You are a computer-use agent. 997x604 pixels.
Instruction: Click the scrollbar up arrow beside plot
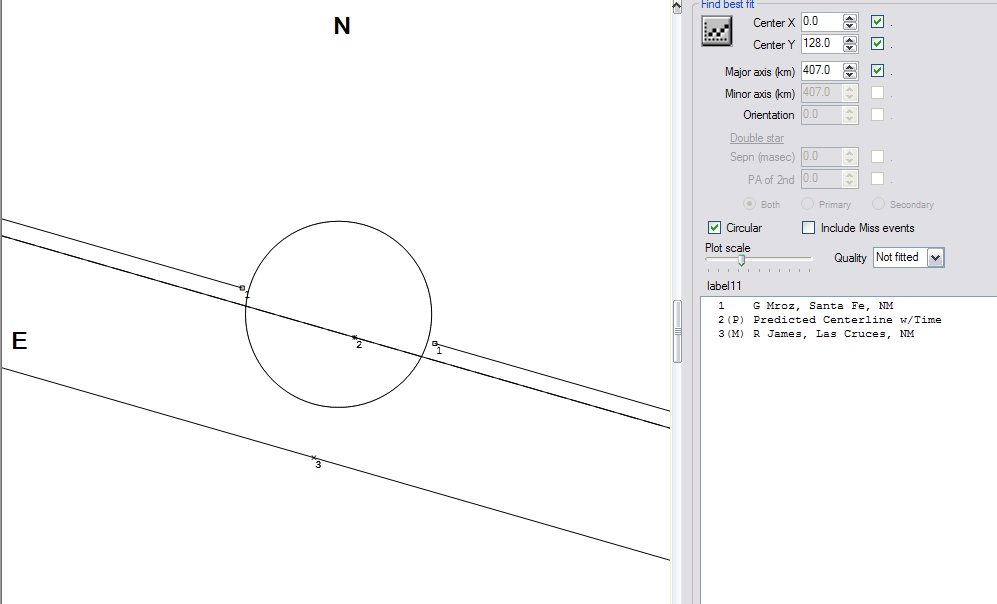point(678,6)
